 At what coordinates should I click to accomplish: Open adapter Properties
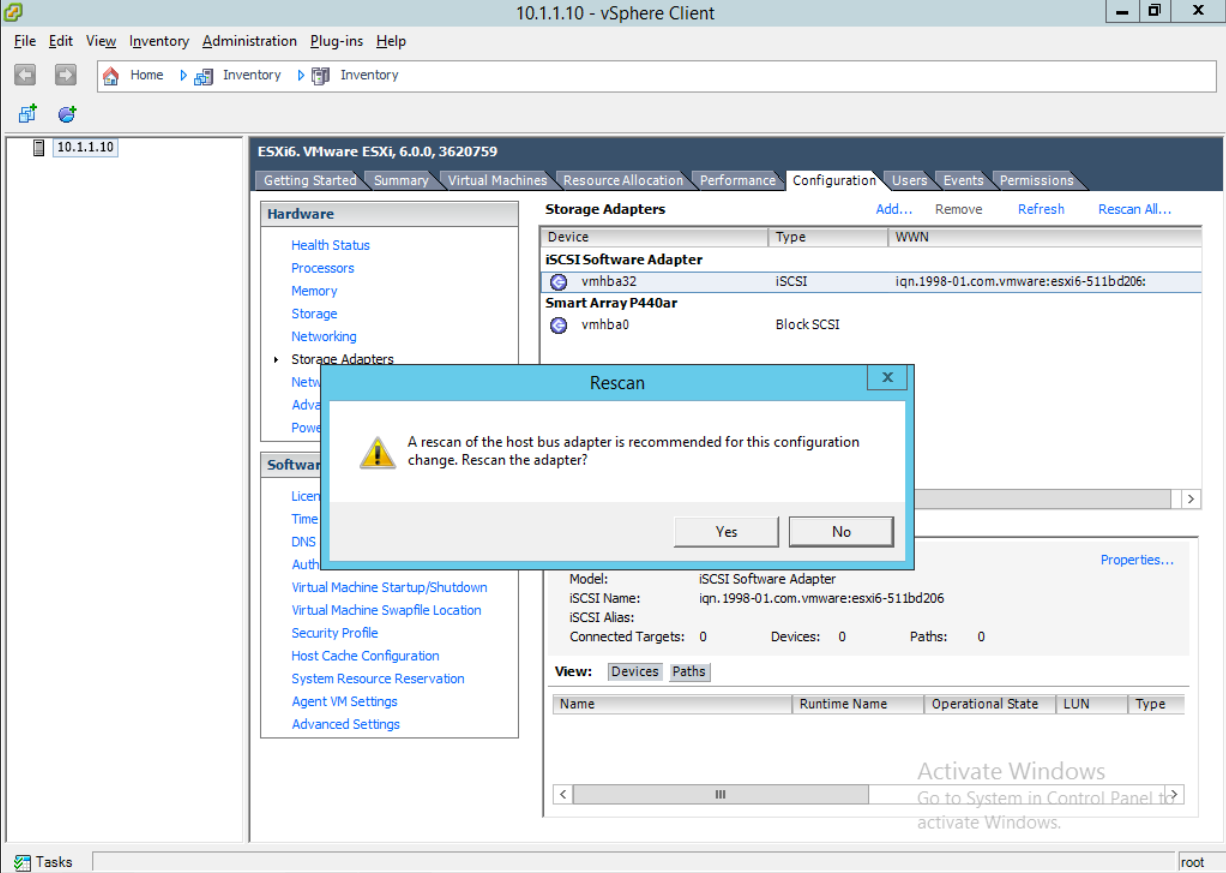coord(1136,560)
